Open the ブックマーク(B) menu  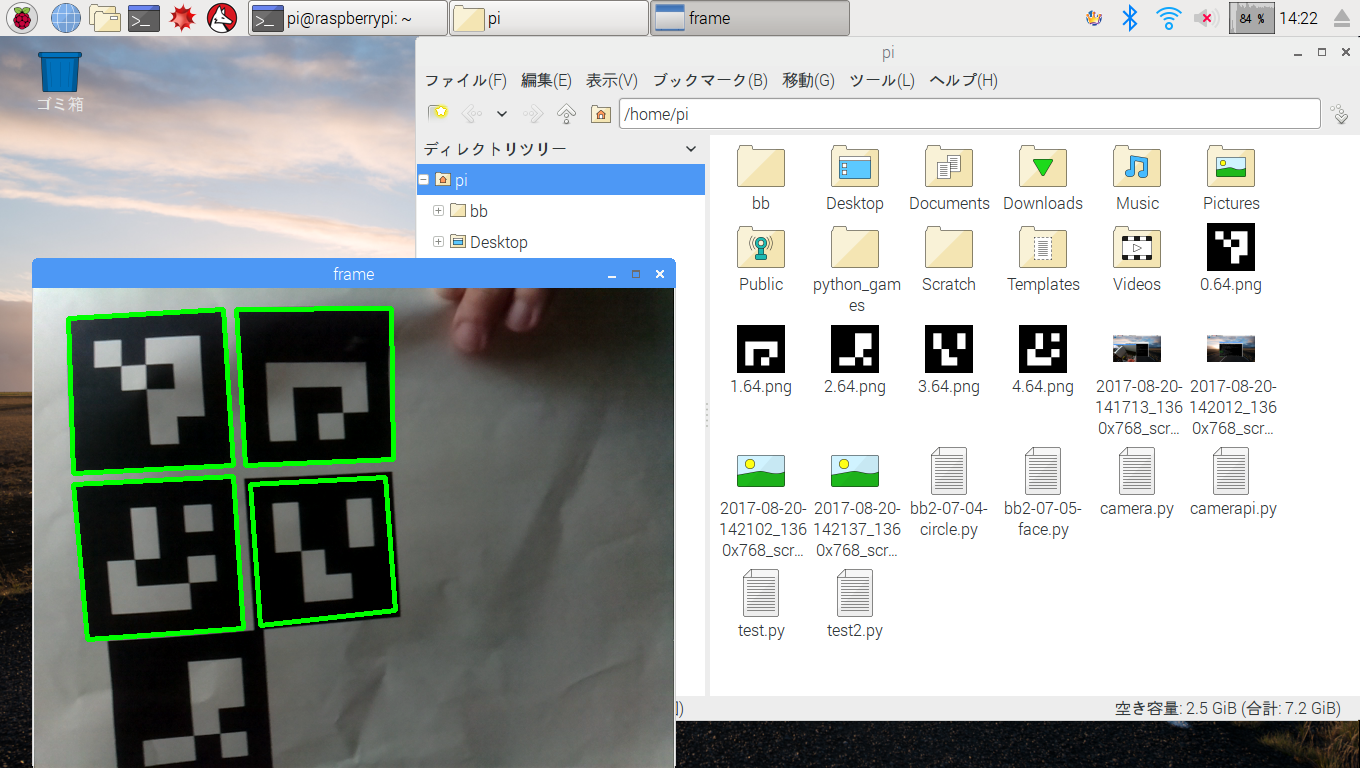click(710, 80)
